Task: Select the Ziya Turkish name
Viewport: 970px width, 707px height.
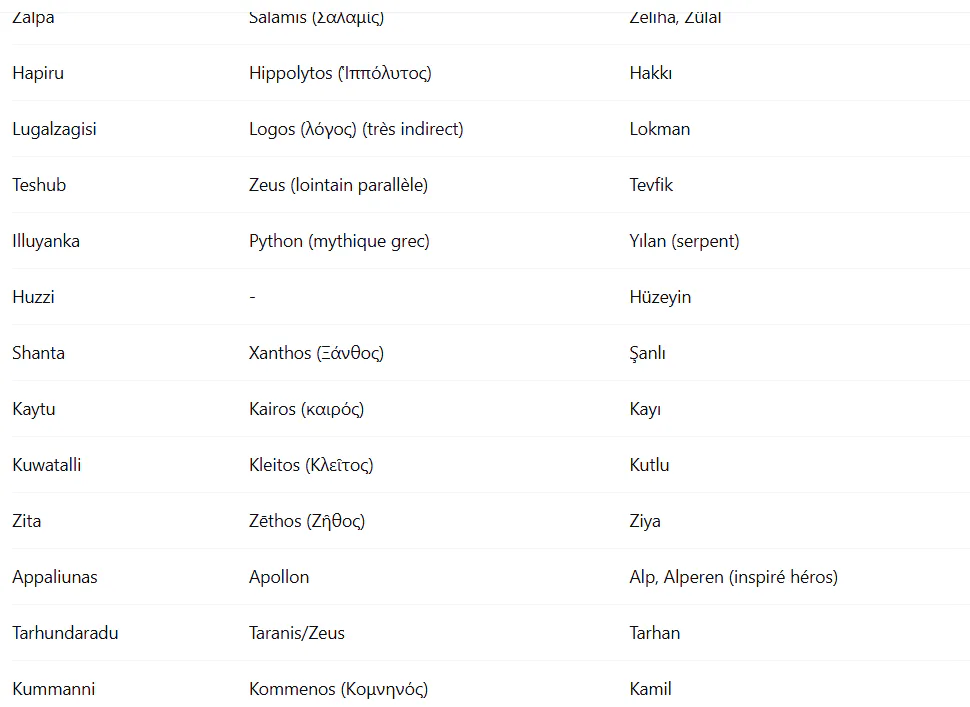Action: 645,521
